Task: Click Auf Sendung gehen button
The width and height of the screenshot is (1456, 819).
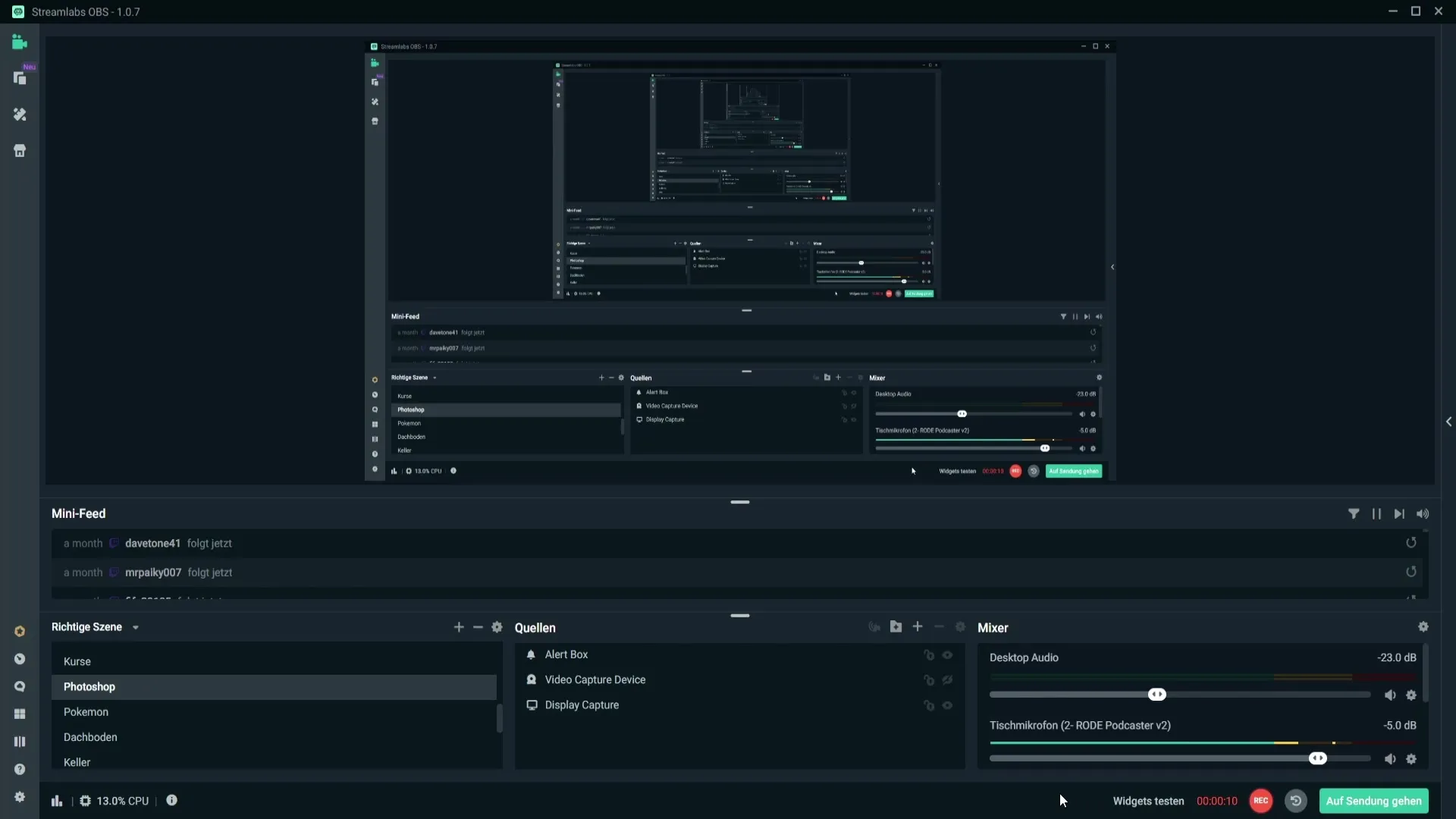Action: (1373, 801)
